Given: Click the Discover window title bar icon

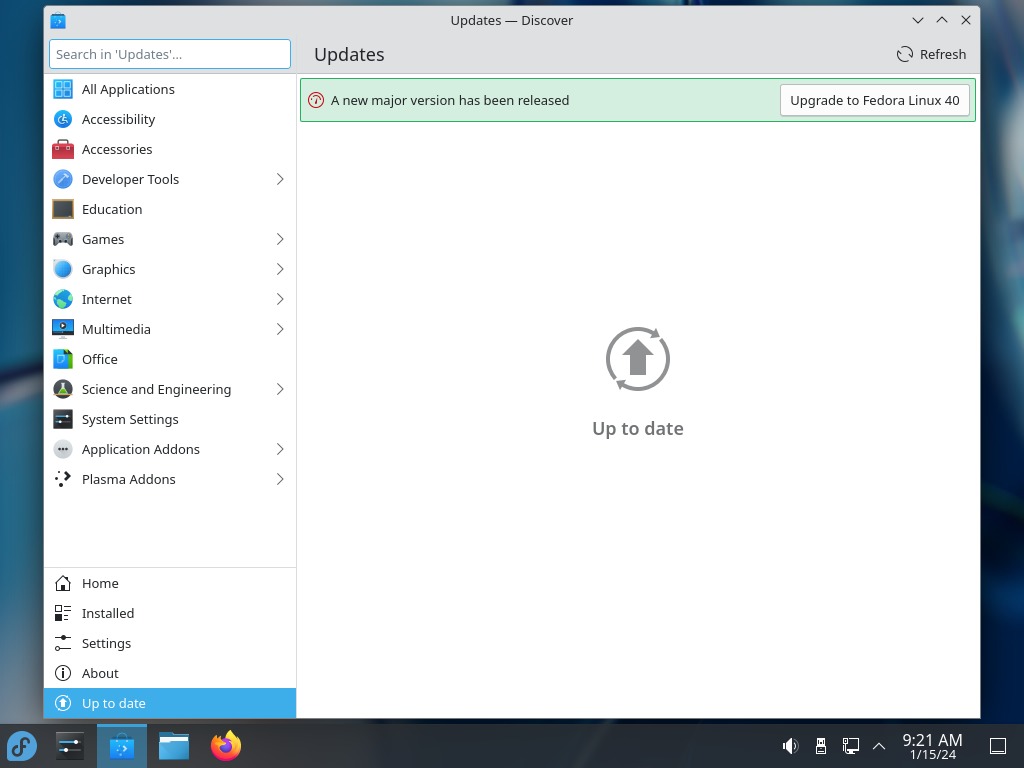Looking at the screenshot, I should point(58,21).
